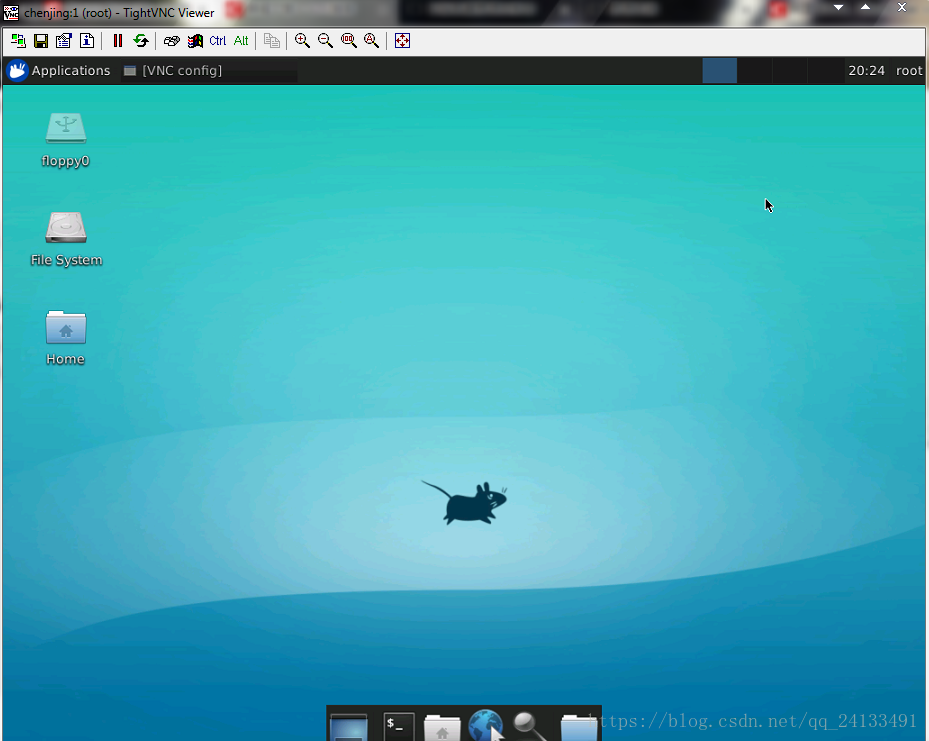Open the home File Manager dock icon
Viewport: 929px width, 741px height.
[442, 727]
